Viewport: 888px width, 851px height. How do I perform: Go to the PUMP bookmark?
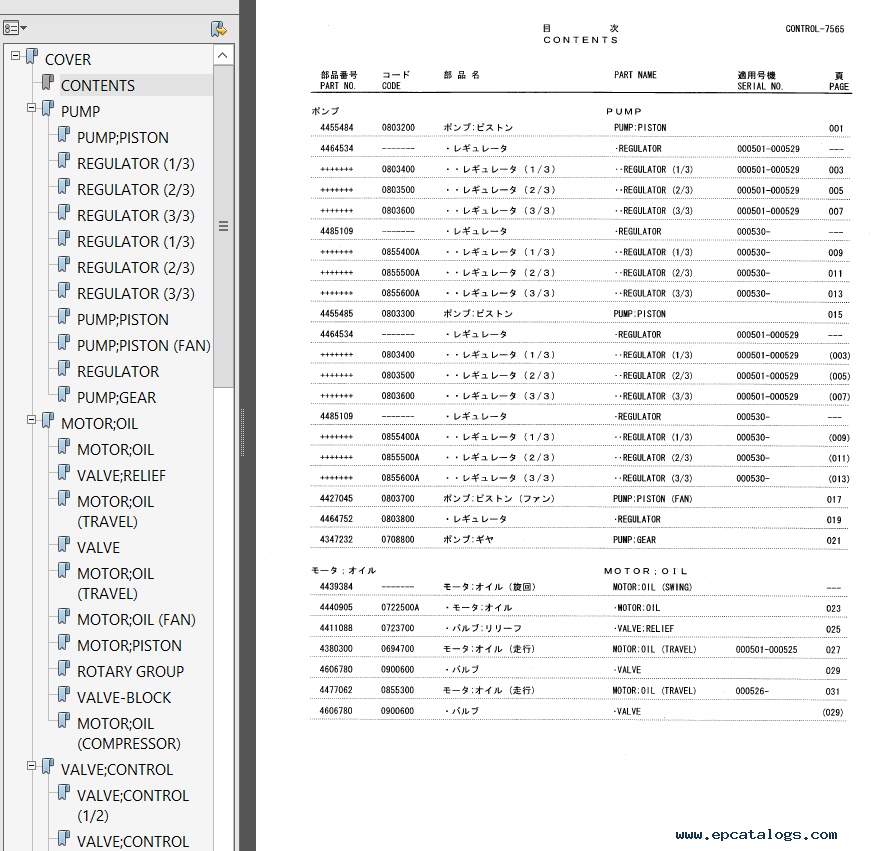point(80,112)
